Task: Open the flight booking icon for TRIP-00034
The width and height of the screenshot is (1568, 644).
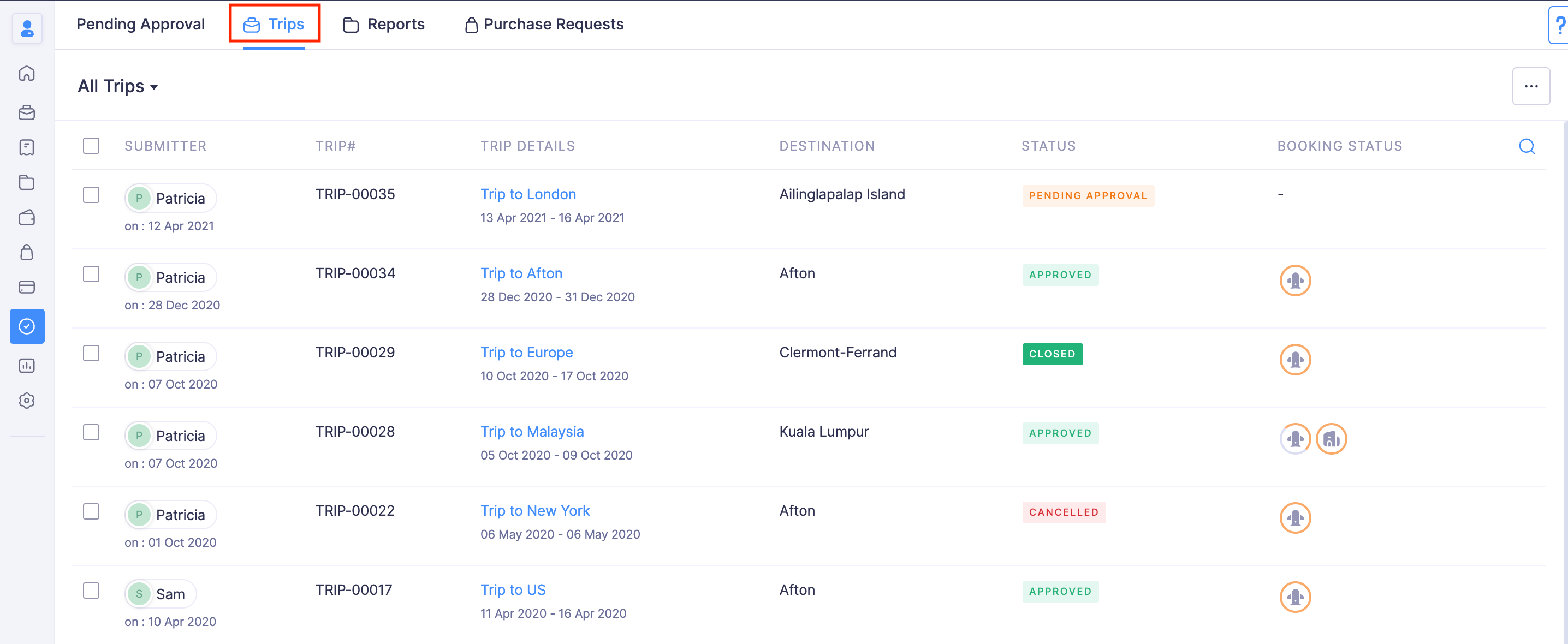Action: coord(1296,280)
